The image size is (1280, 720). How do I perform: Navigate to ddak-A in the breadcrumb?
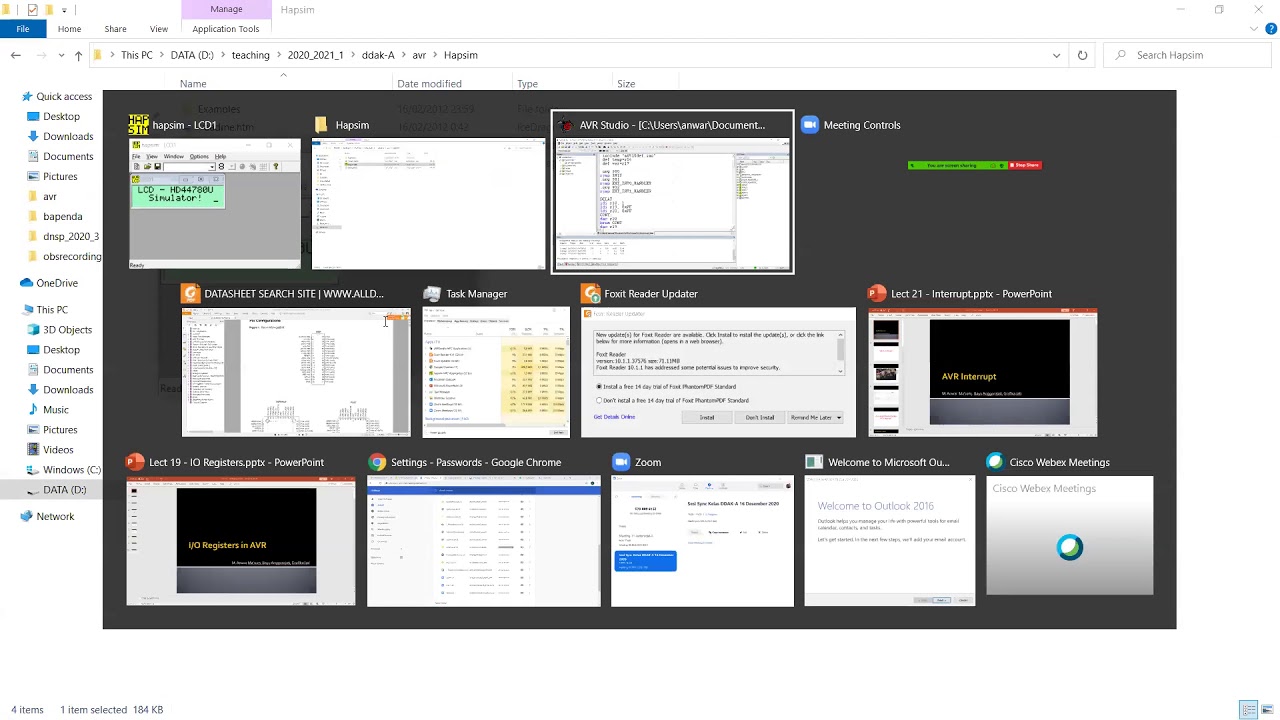click(378, 55)
